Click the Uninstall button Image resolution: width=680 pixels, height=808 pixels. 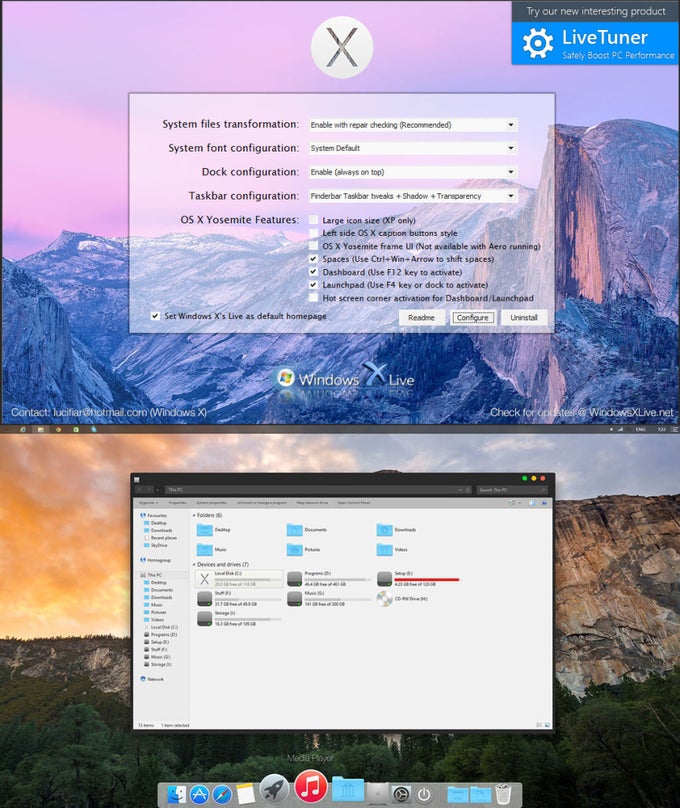point(524,317)
